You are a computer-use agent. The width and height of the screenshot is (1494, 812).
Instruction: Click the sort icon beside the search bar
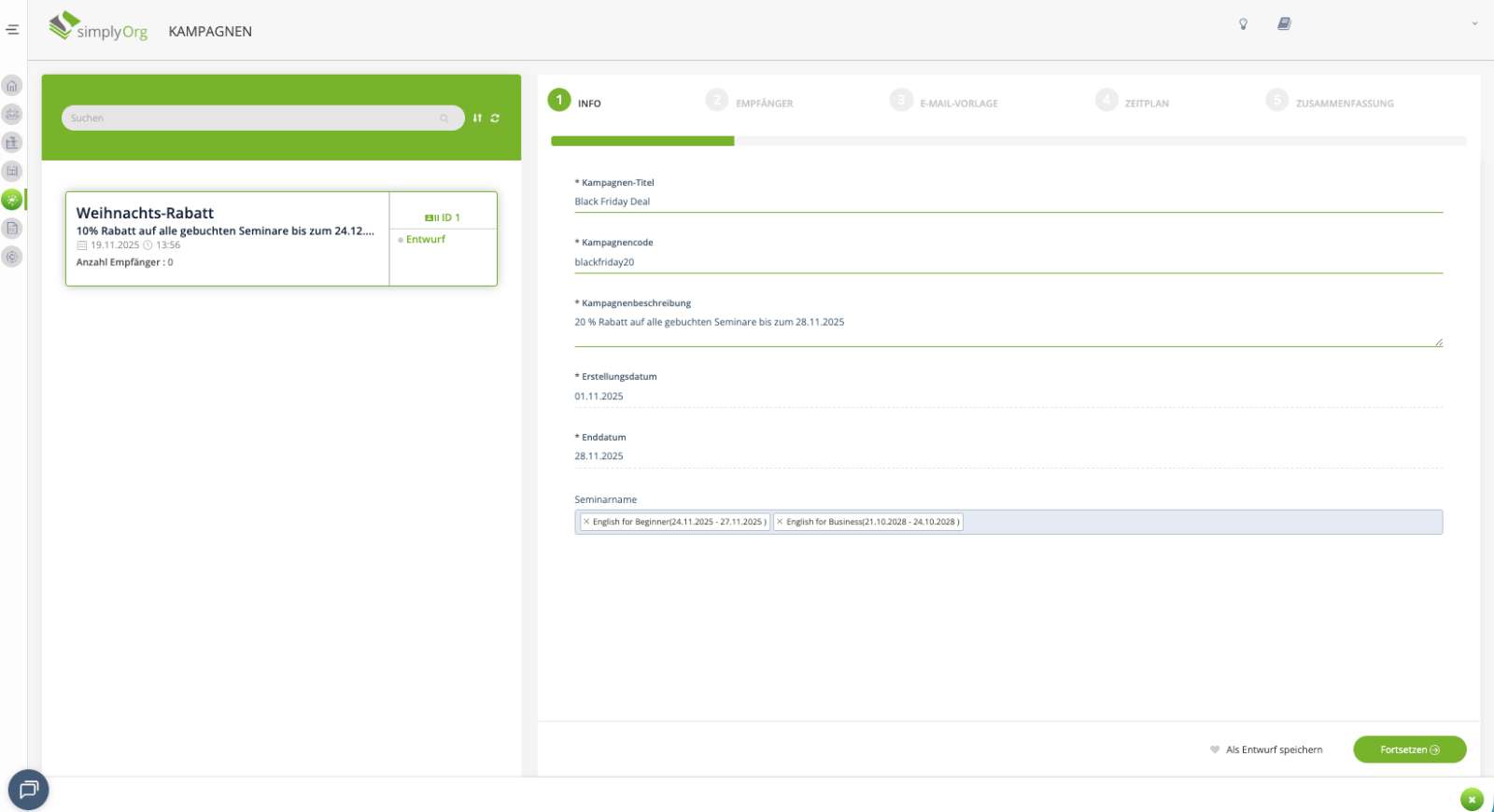pos(477,119)
